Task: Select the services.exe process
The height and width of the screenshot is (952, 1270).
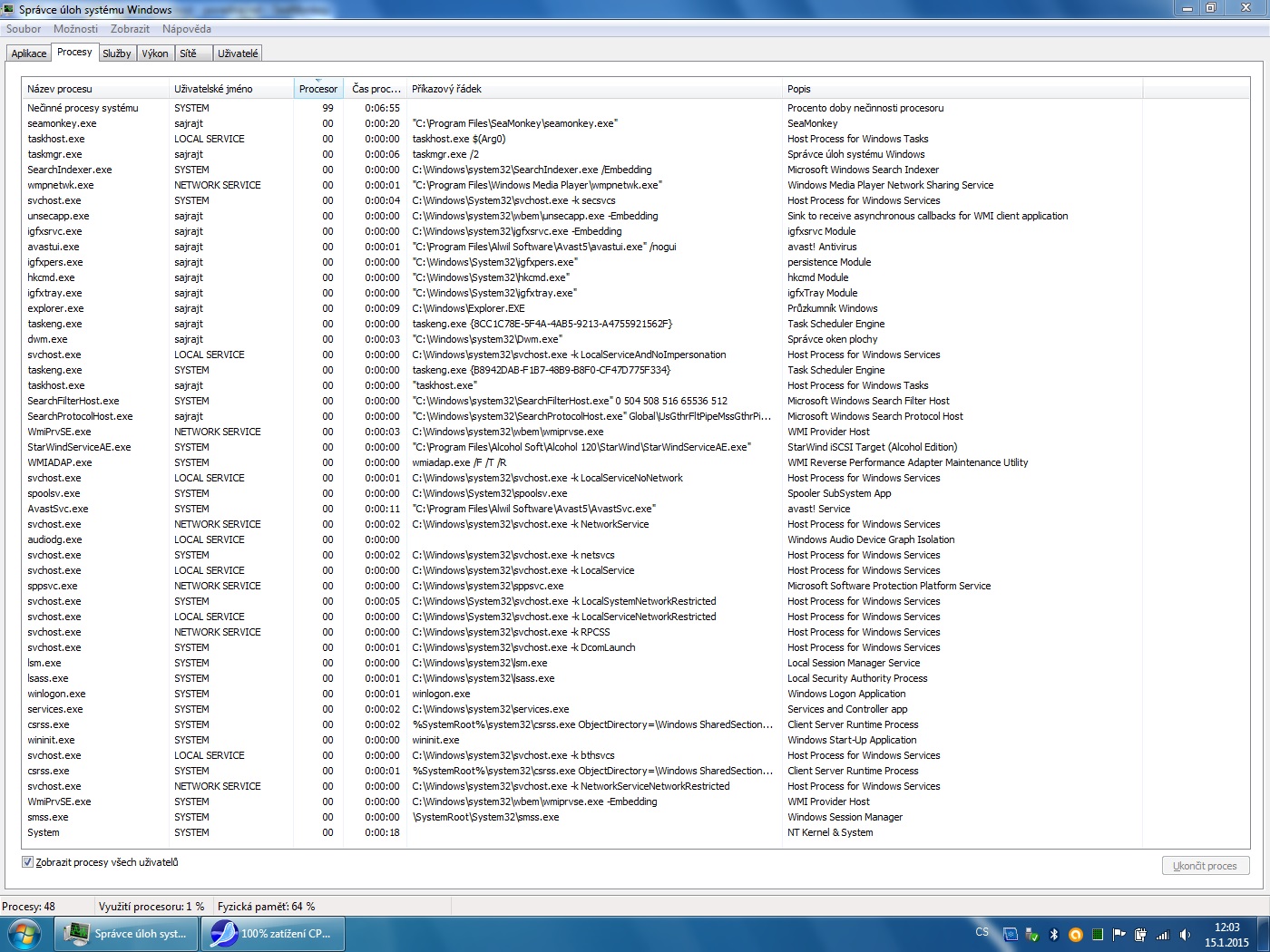Action: [635, 709]
